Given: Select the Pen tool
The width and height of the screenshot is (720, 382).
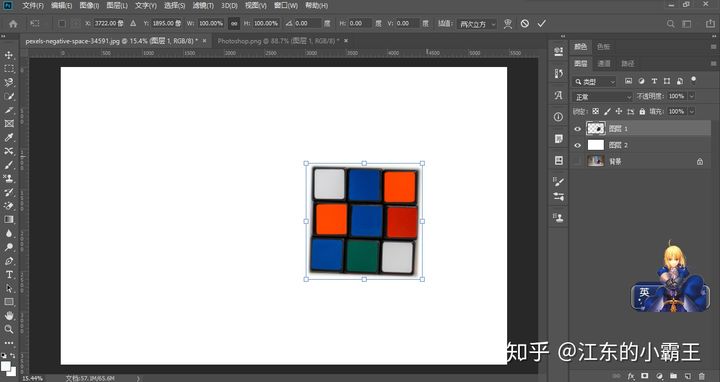Looking at the screenshot, I should [x=9, y=261].
